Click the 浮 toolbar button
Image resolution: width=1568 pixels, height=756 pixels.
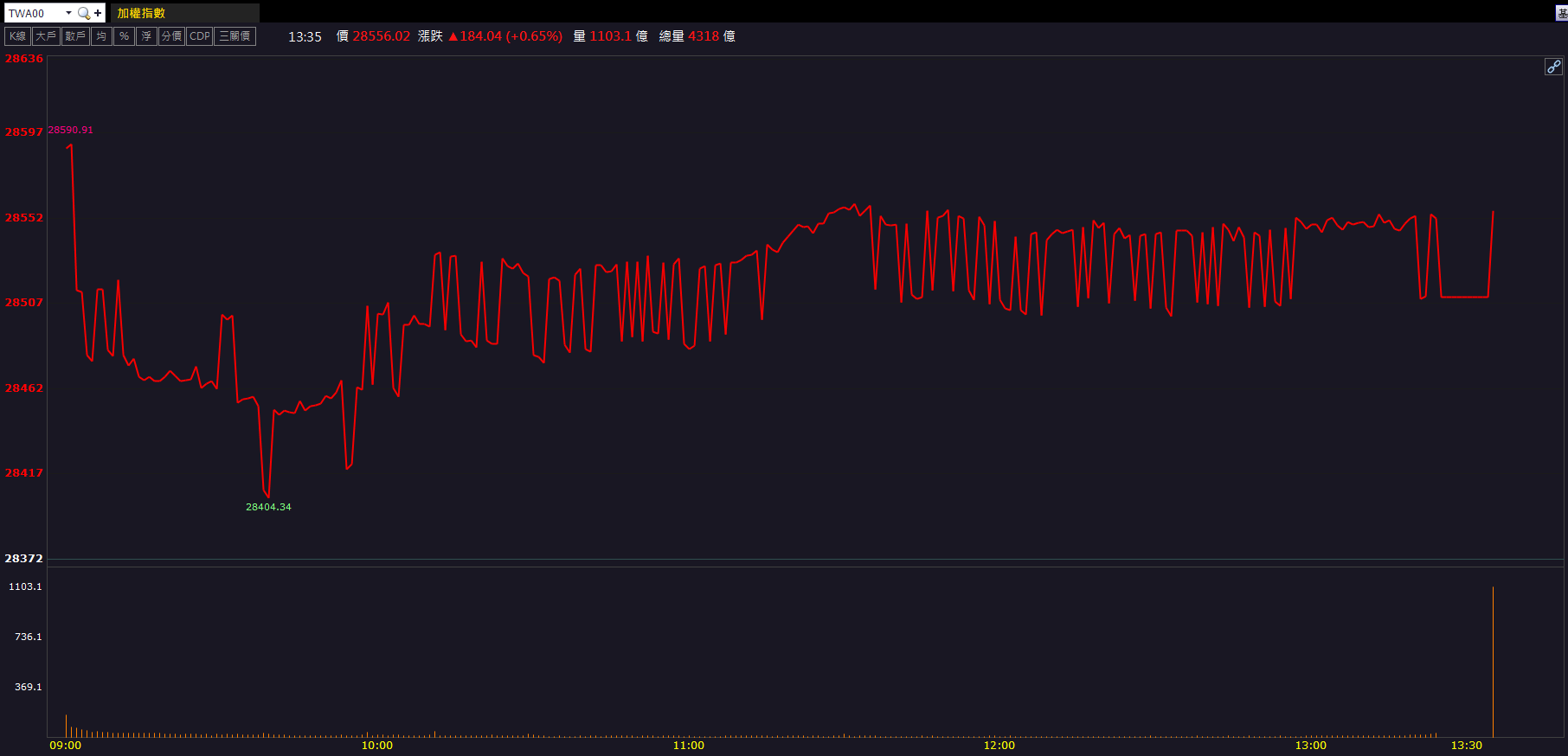(146, 36)
